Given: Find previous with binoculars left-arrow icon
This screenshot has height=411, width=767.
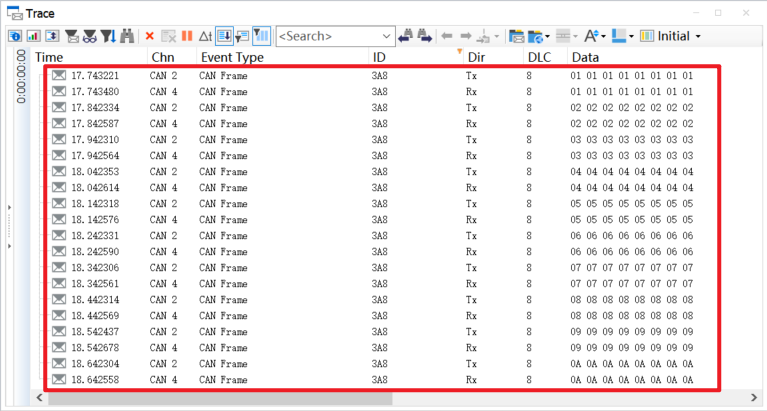Looking at the screenshot, I should tap(406, 36).
